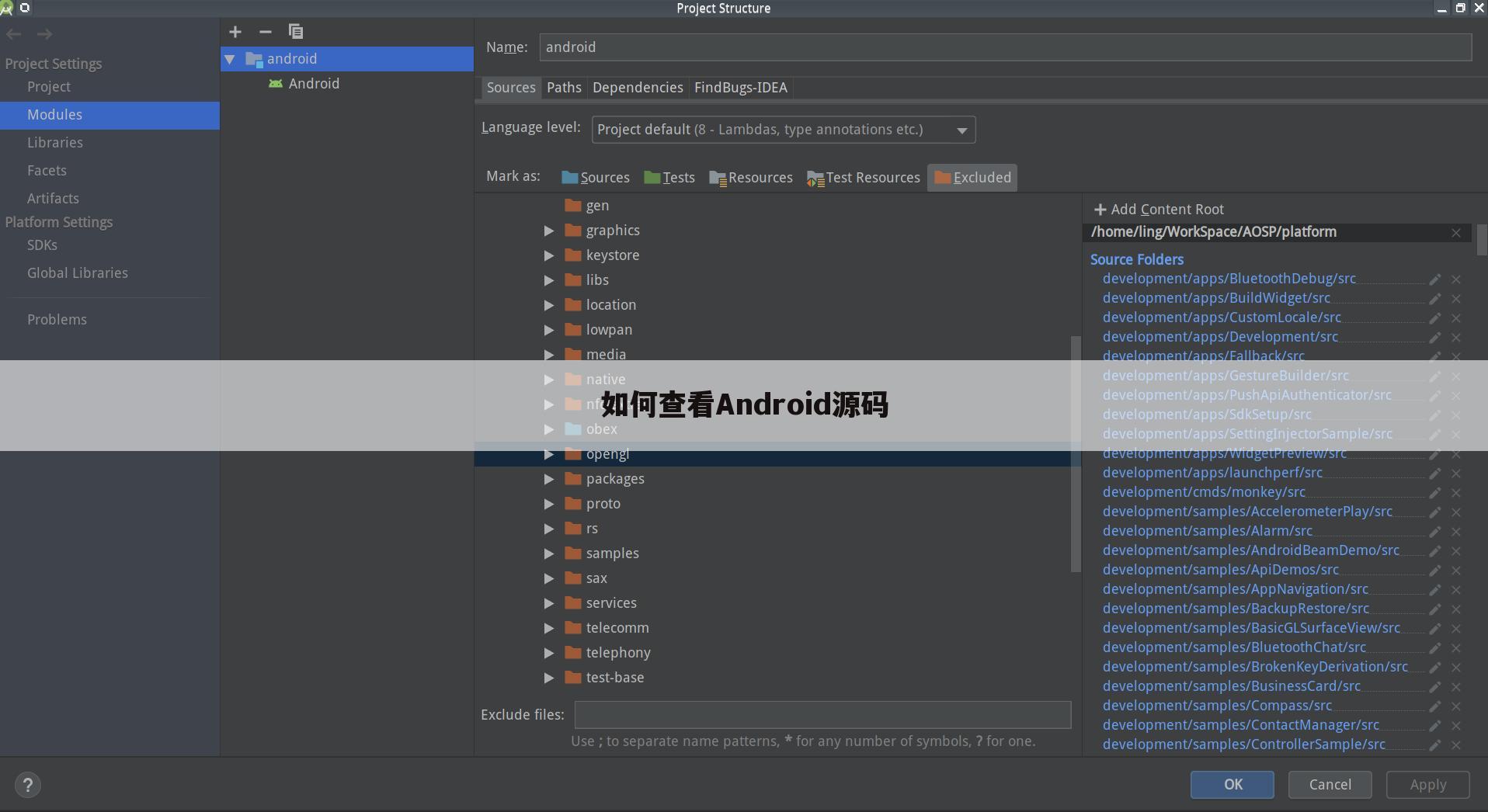Remove Development/src source folder
This screenshot has height=812, width=1488.
pos(1456,338)
